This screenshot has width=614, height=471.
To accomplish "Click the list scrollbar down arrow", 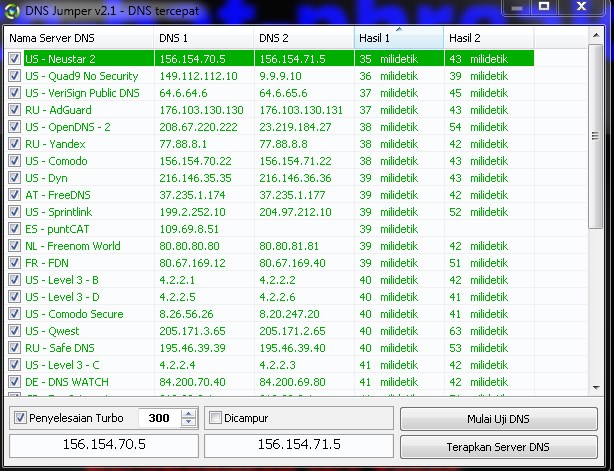I will pyautogui.click(x=596, y=388).
